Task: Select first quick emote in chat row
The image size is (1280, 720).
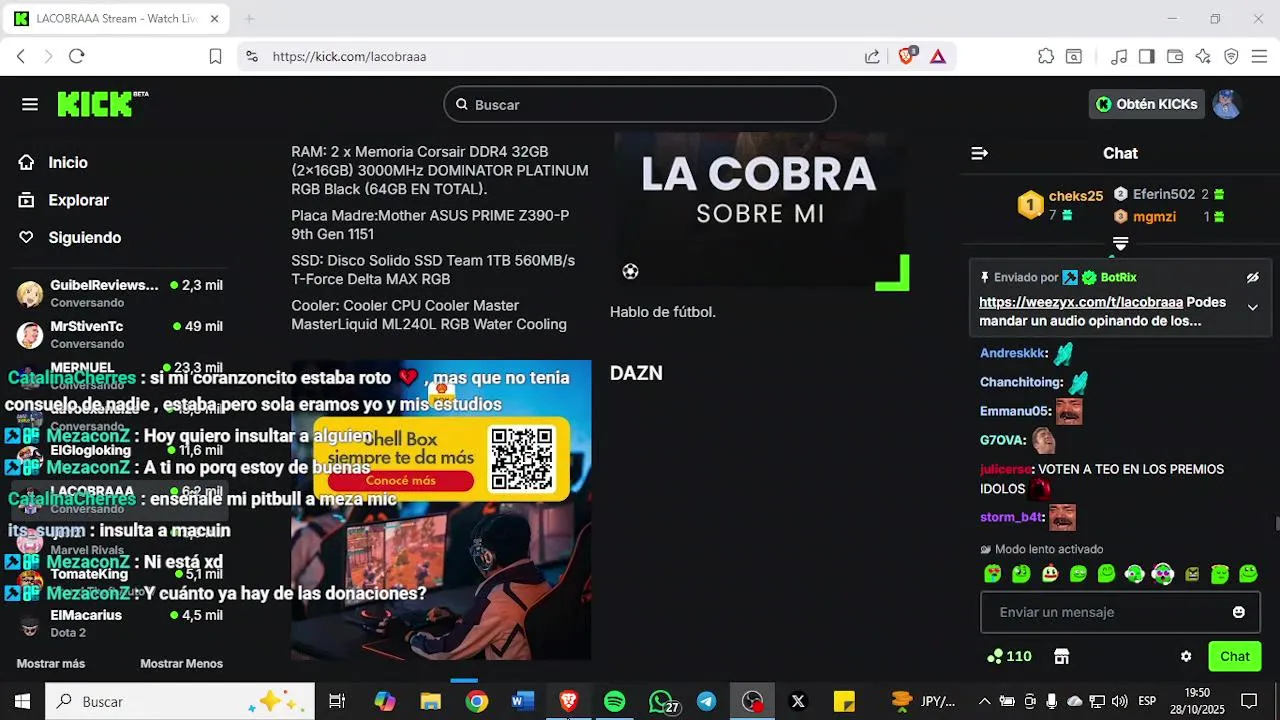Action: pyautogui.click(x=992, y=574)
